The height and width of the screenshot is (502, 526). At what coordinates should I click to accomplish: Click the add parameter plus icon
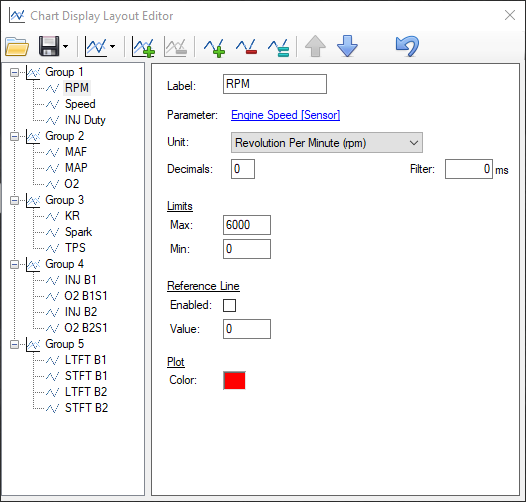point(214,47)
